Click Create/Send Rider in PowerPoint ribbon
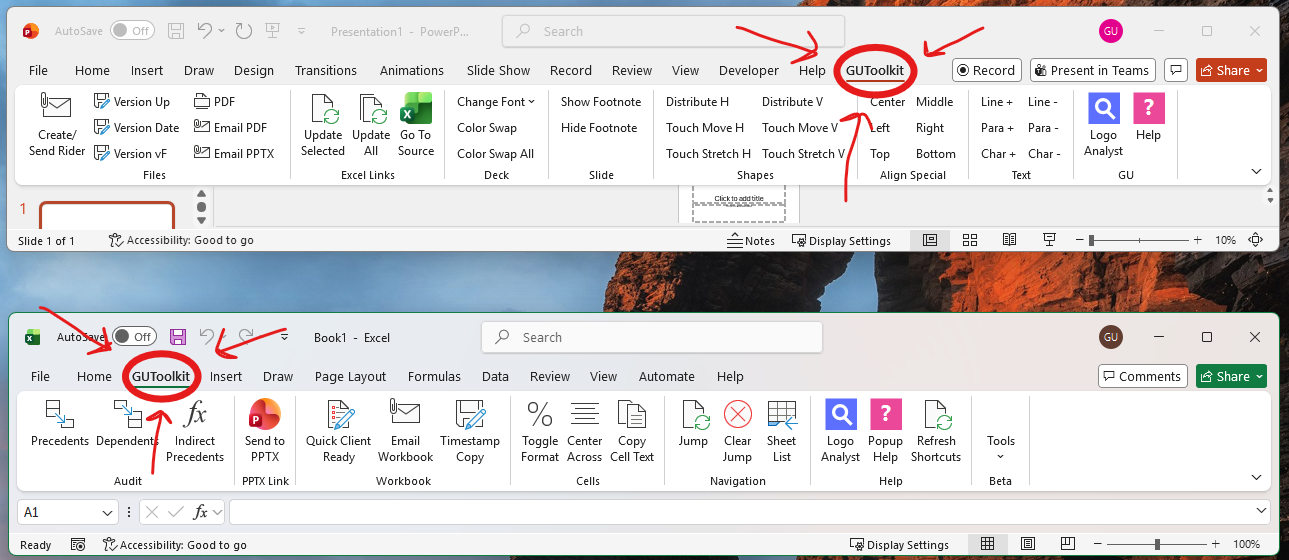Image resolution: width=1289 pixels, height=560 pixels. tap(56, 125)
